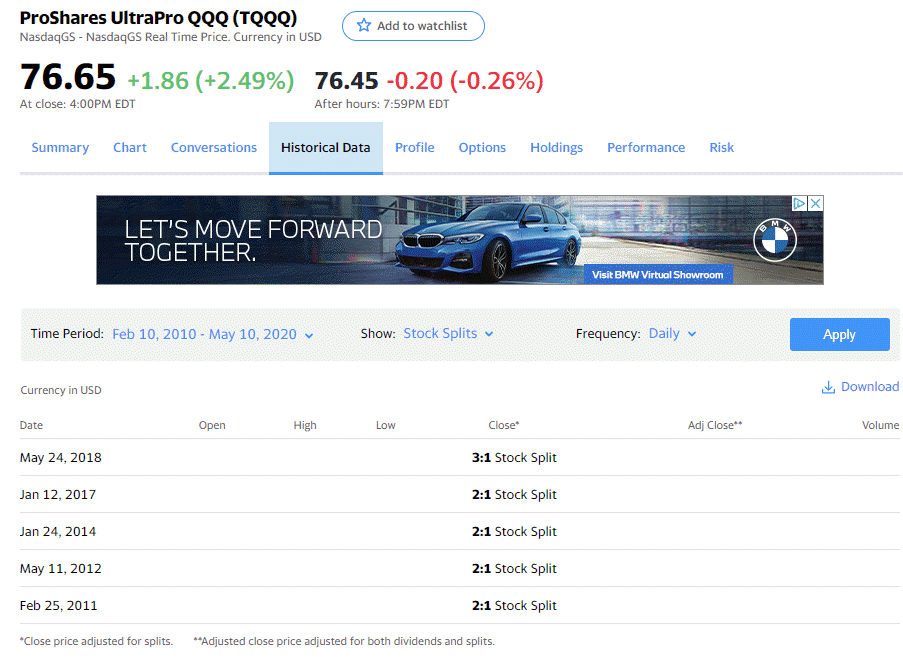903x664 pixels.
Task: Click the Apply button
Action: tap(839, 334)
